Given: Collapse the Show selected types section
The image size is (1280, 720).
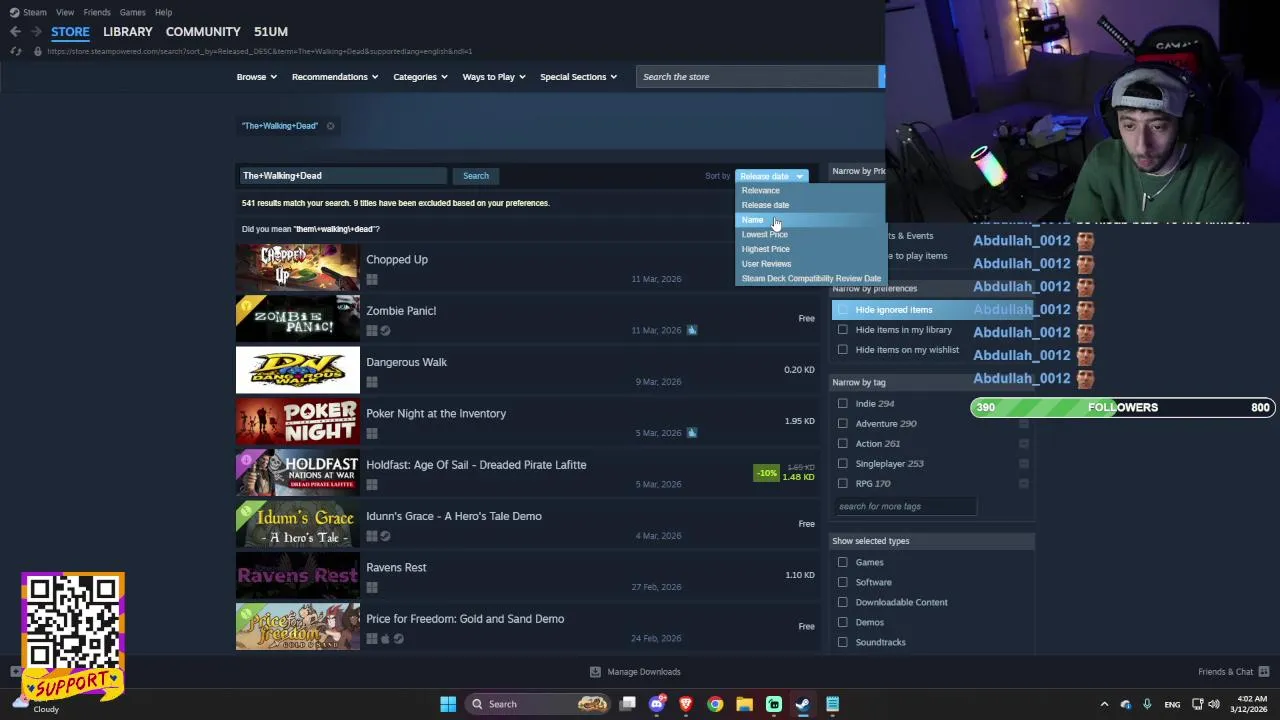Looking at the screenshot, I should click(x=932, y=541).
